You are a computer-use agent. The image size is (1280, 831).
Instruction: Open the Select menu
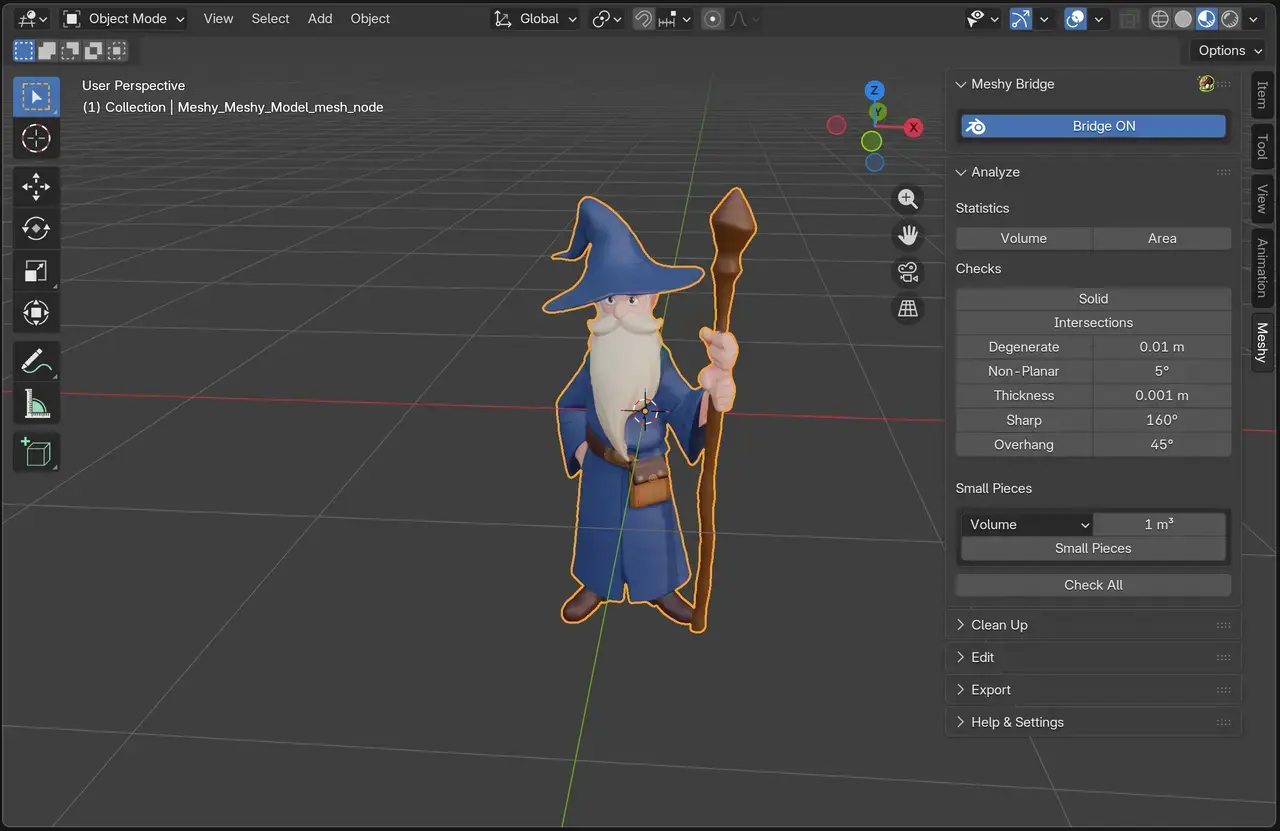[x=270, y=19]
